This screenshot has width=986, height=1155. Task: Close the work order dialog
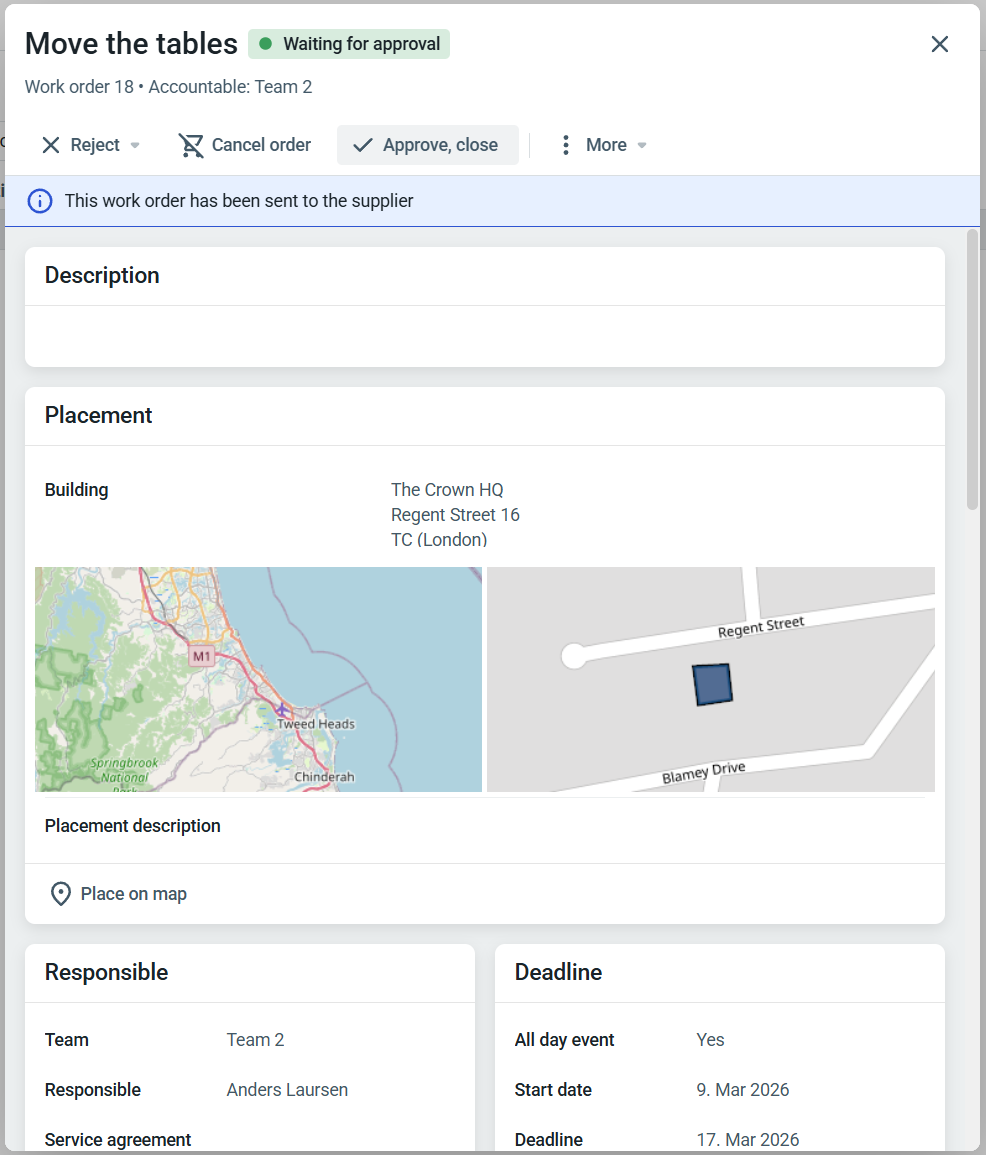point(939,44)
